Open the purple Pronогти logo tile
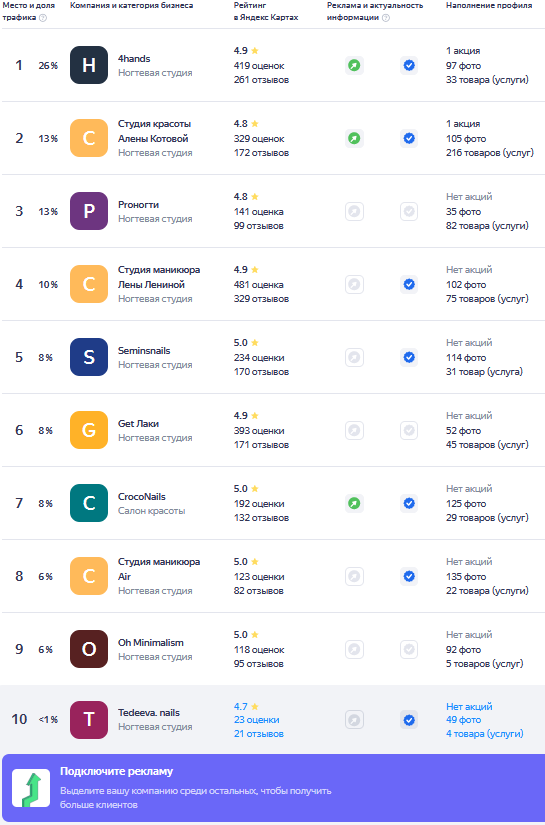 pos(89,212)
